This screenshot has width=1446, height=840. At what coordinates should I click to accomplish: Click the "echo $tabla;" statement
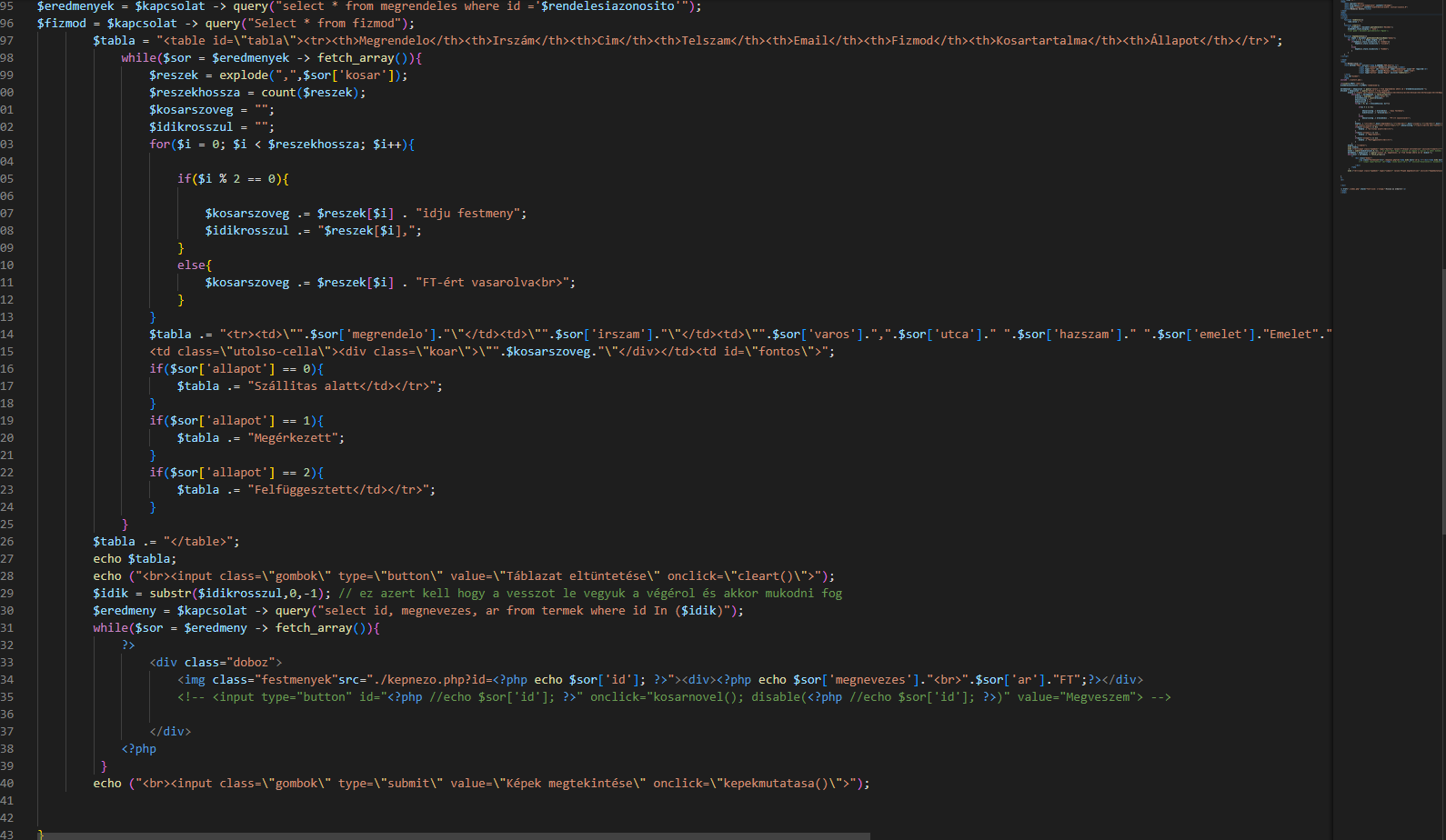(135, 559)
